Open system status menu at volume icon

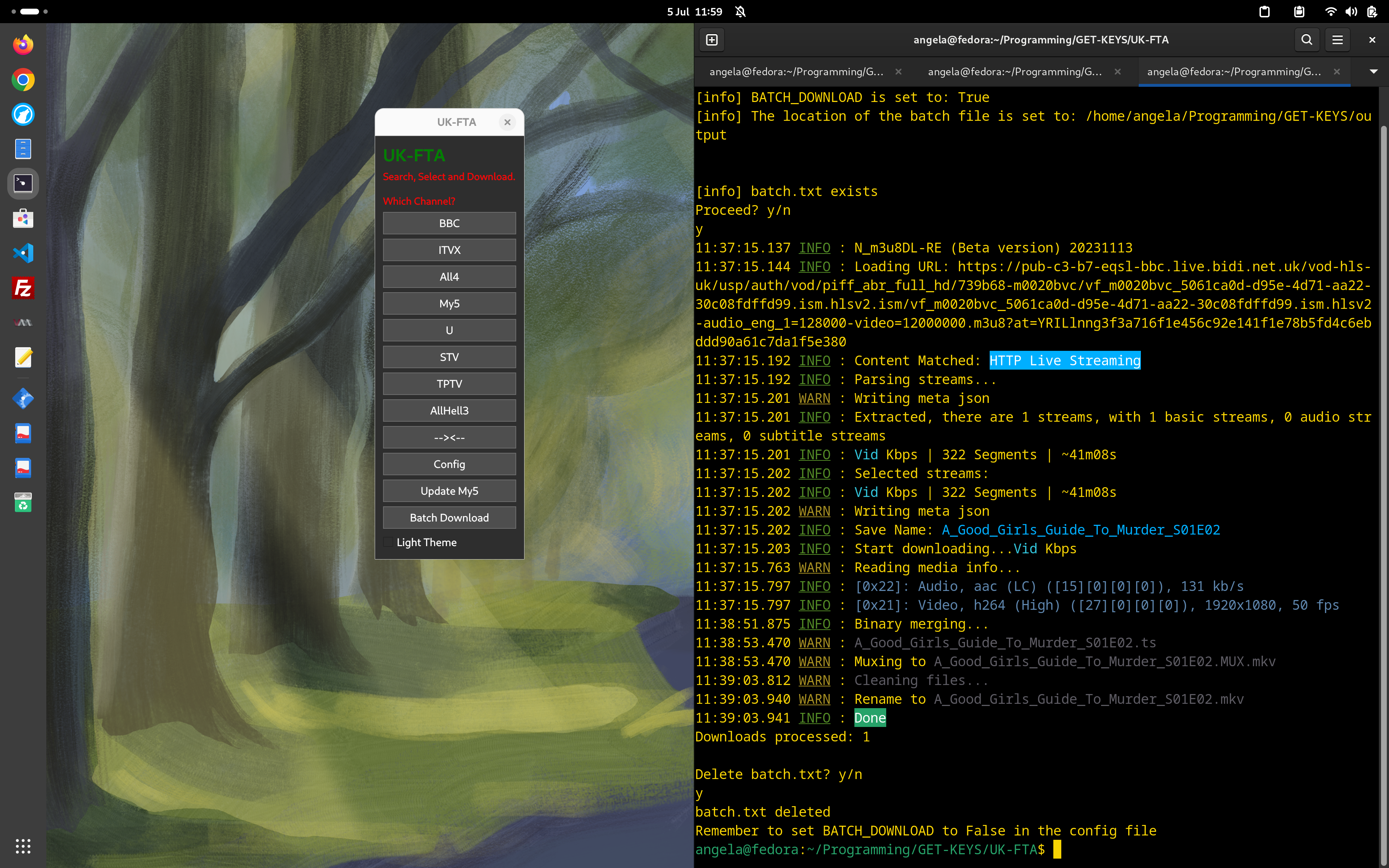tap(1351, 12)
